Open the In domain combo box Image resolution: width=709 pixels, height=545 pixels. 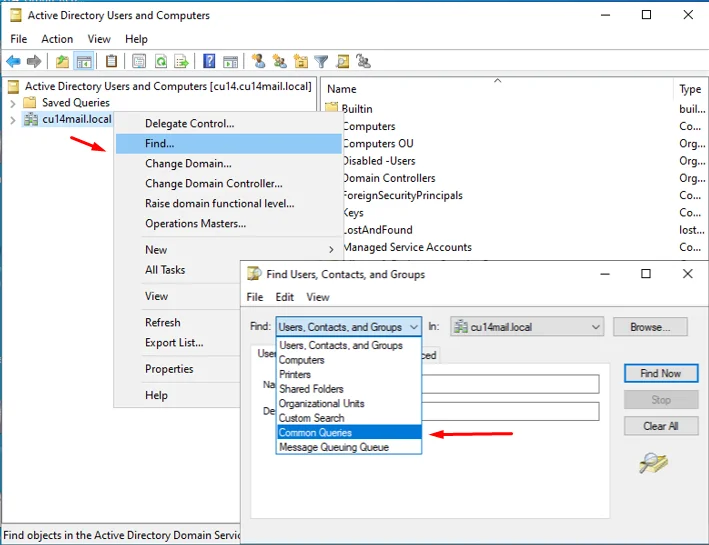click(x=527, y=327)
